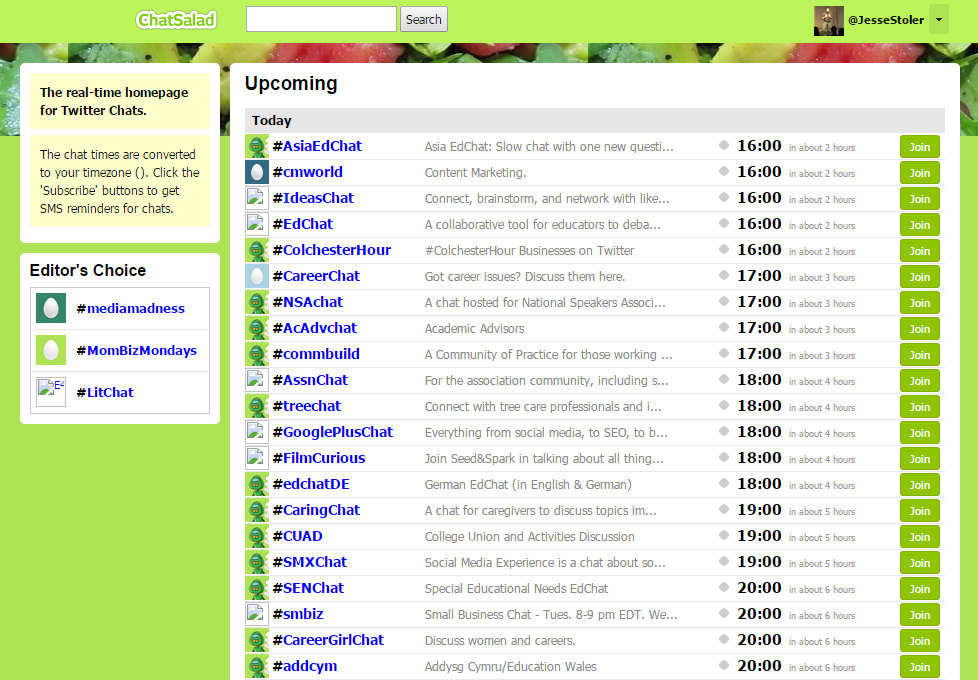Click the #AcAdvchat avatar icon
The height and width of the screenshot is (680, 978).
257,329
